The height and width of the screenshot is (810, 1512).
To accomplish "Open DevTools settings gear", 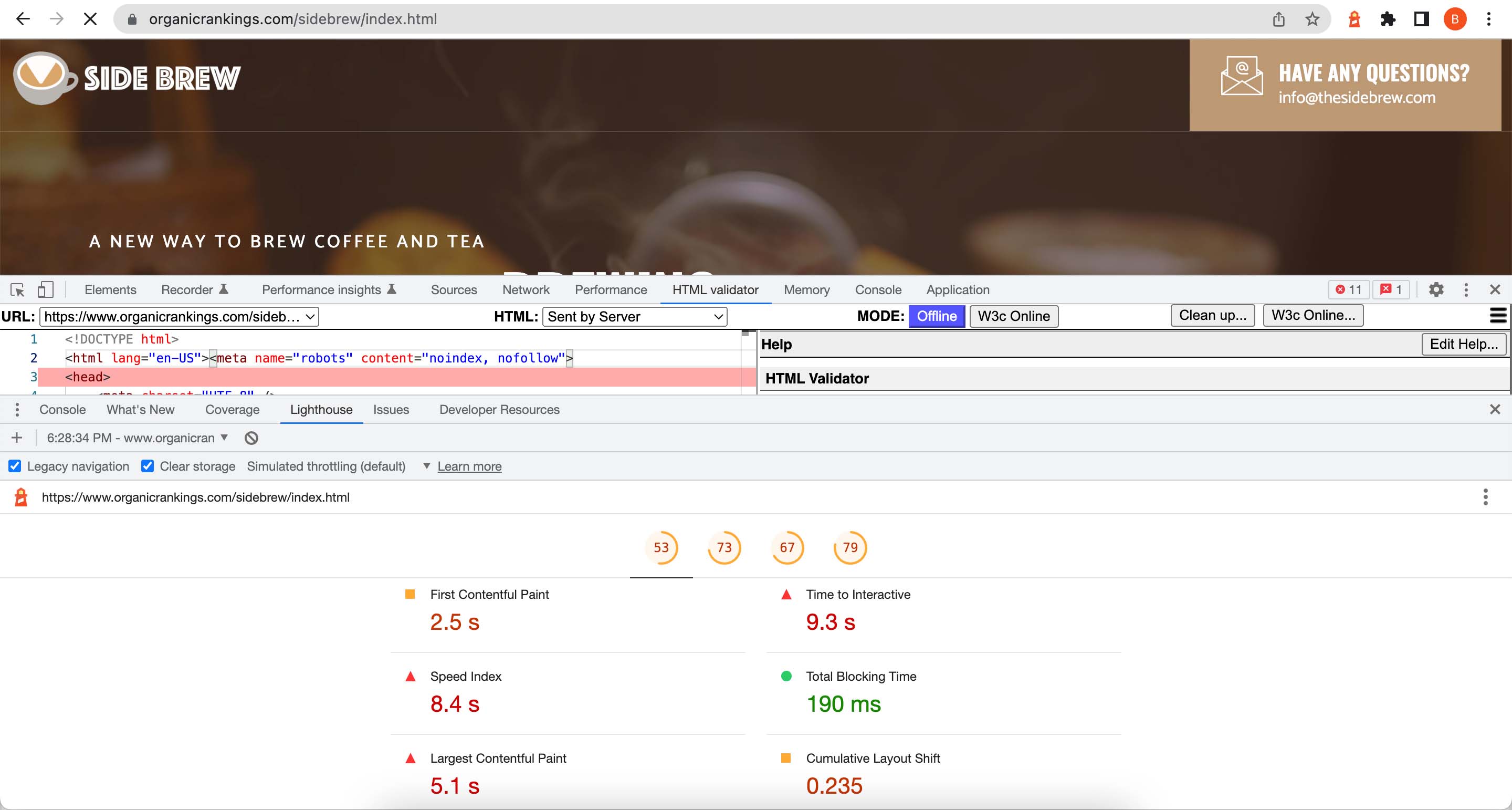I will tap(1436, 289).
